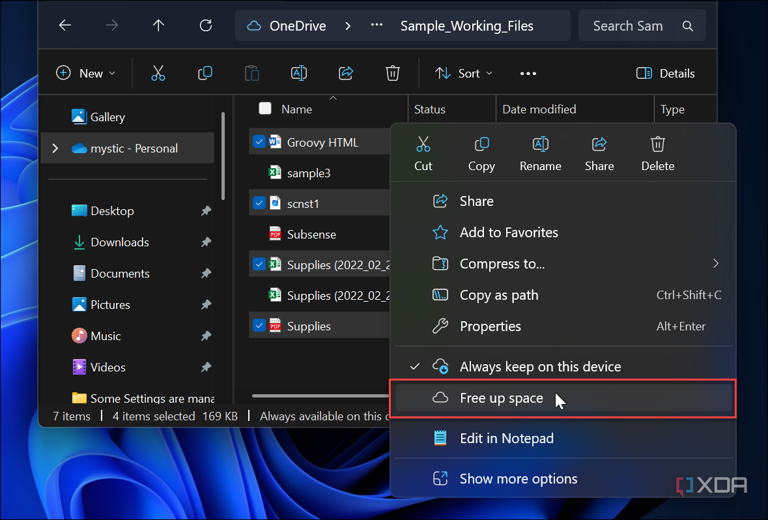
Task: Select Free up space menu option
Action: tap(501, 398)
